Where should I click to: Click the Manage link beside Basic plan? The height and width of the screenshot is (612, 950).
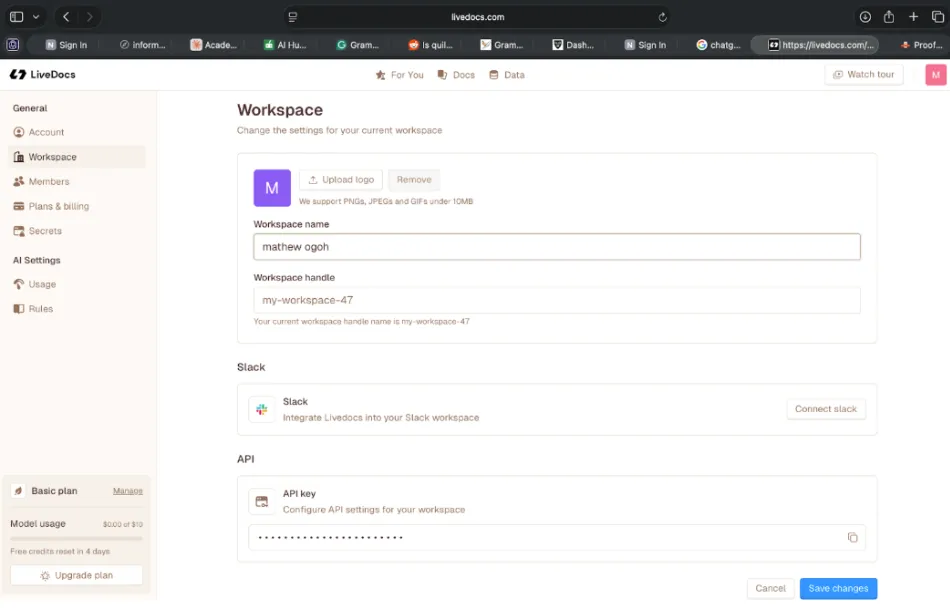coord(127,491)
